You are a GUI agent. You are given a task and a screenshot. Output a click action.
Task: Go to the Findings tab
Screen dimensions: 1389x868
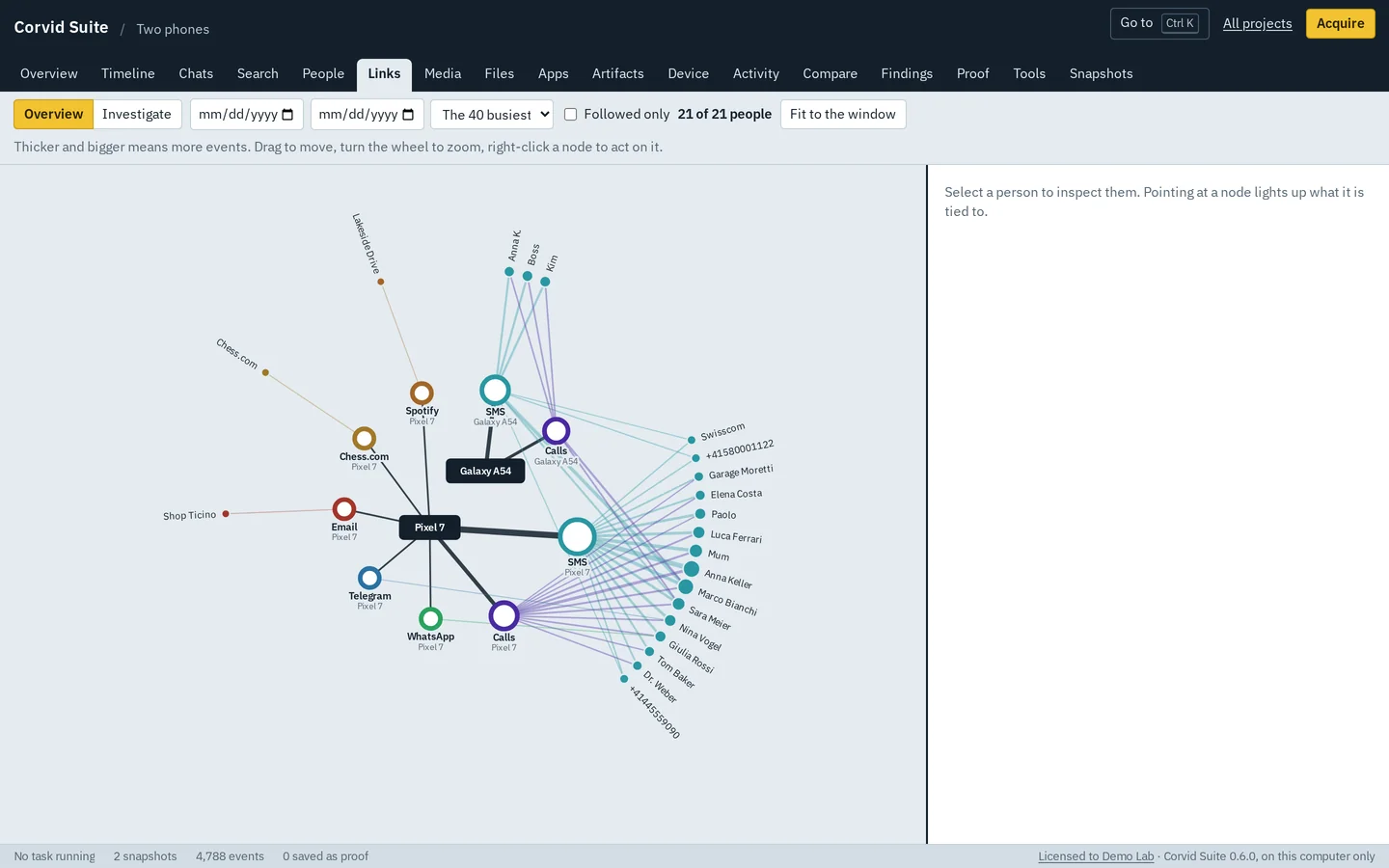point(907,73)
